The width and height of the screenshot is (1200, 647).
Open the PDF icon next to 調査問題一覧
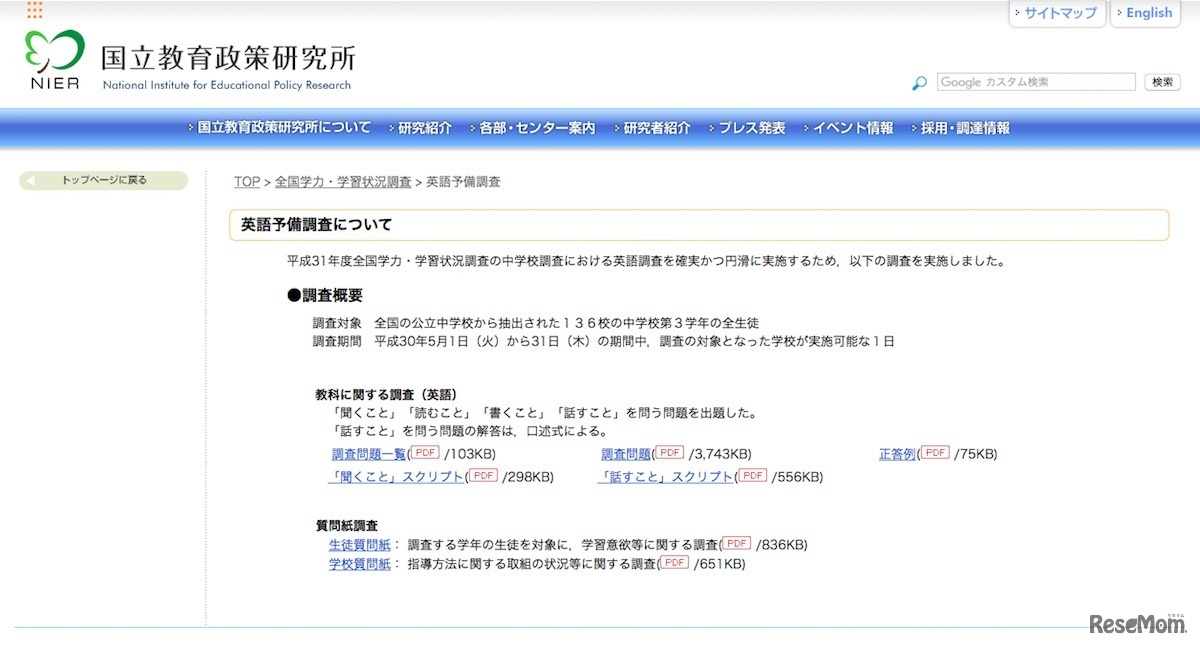(424, 452)
